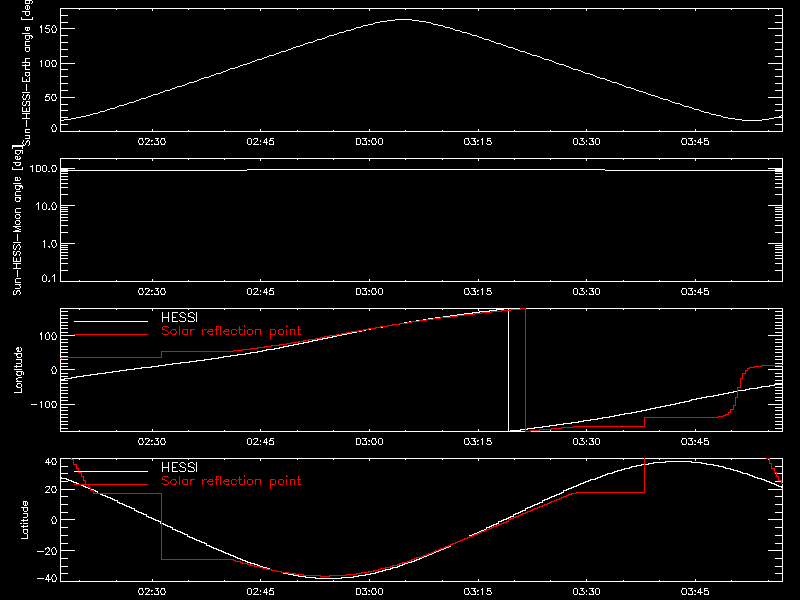Click the 10.0 tick on Moon angle plot
The height and width of the screenshot is (600, 800).
(46, 207)
